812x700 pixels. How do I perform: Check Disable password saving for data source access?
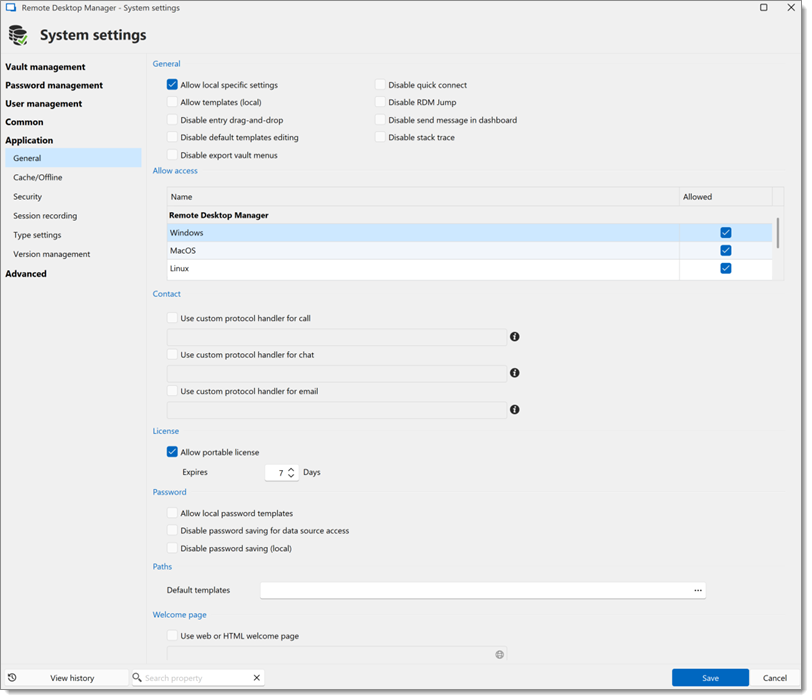pos(172,531)
